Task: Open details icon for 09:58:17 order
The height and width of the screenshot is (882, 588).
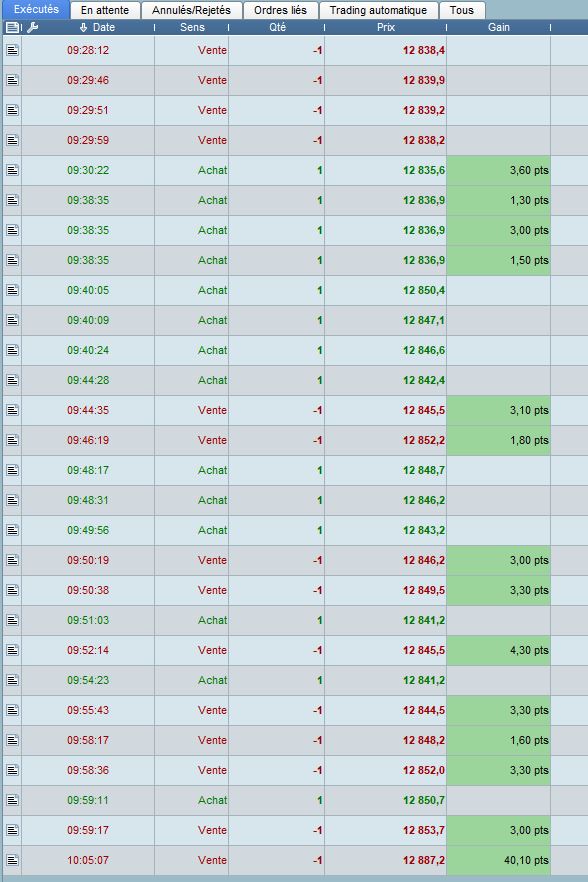Action: point(12,740)
